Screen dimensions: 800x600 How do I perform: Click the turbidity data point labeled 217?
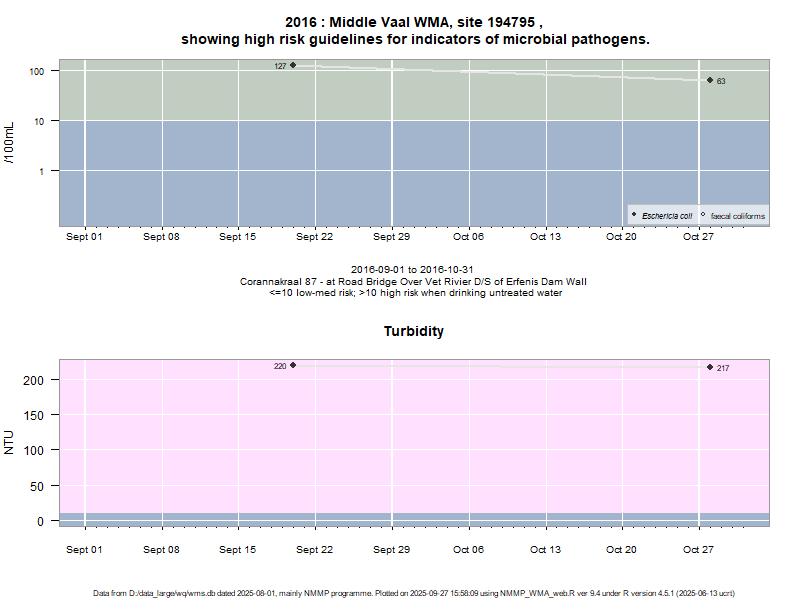pyautogui.click(x=710, y=367)
